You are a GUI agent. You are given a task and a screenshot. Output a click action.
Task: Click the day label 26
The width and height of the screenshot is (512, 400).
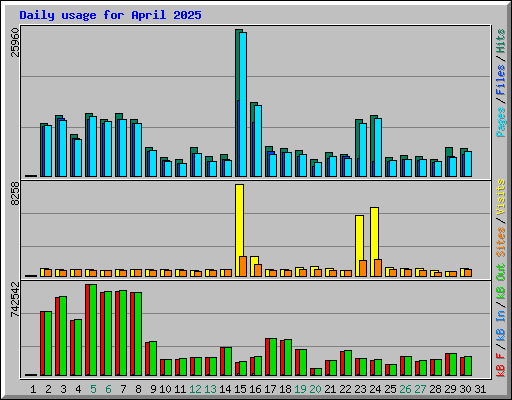pyautogui.click(x=405, y=389)
